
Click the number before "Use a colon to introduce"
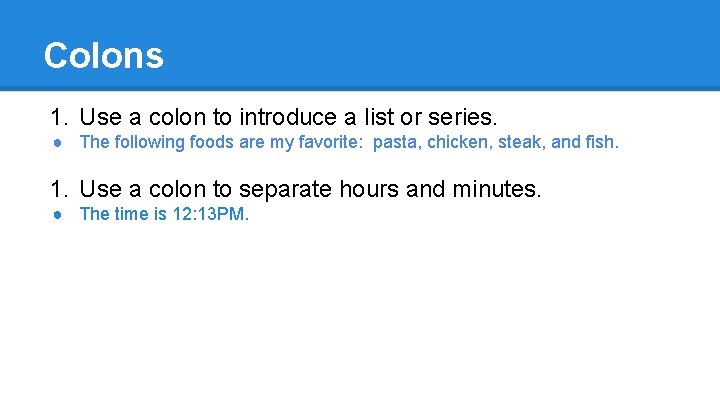pyautogui.click(x=59, y=117)
